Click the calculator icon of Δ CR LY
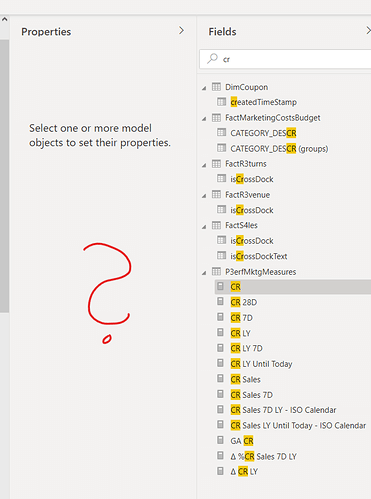The height and width of the screenshot is (499, 371). tap(220, 471)
